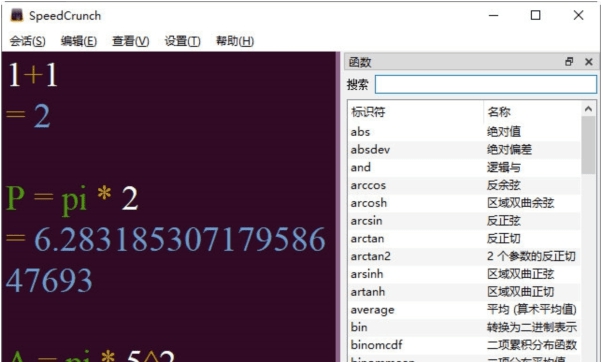Click the 'P = pi * 2' expression
This screenshot has height=362, width=603.
(72, 199)
